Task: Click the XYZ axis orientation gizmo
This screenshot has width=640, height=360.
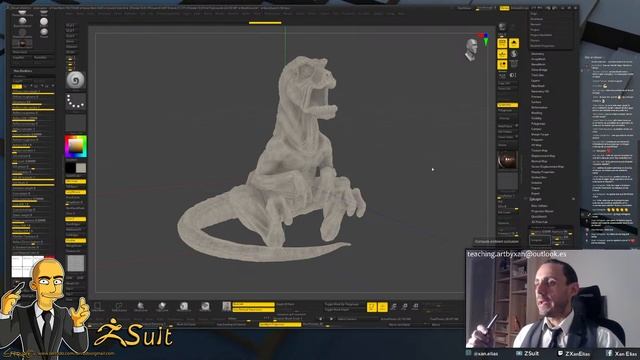Action: tap(484, 38)
